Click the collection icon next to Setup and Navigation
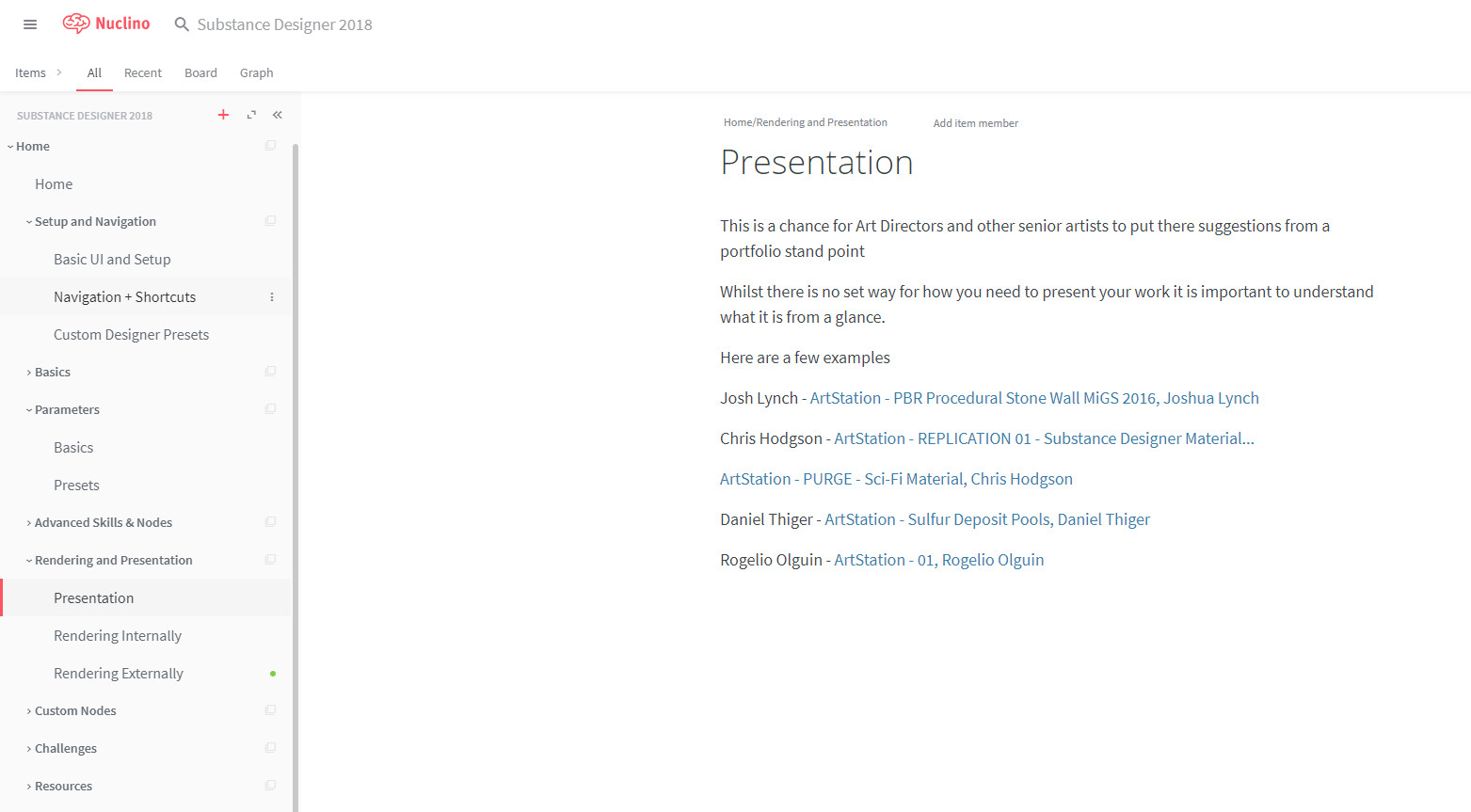This screenshot has height=812, width=1471. point(270,221)
